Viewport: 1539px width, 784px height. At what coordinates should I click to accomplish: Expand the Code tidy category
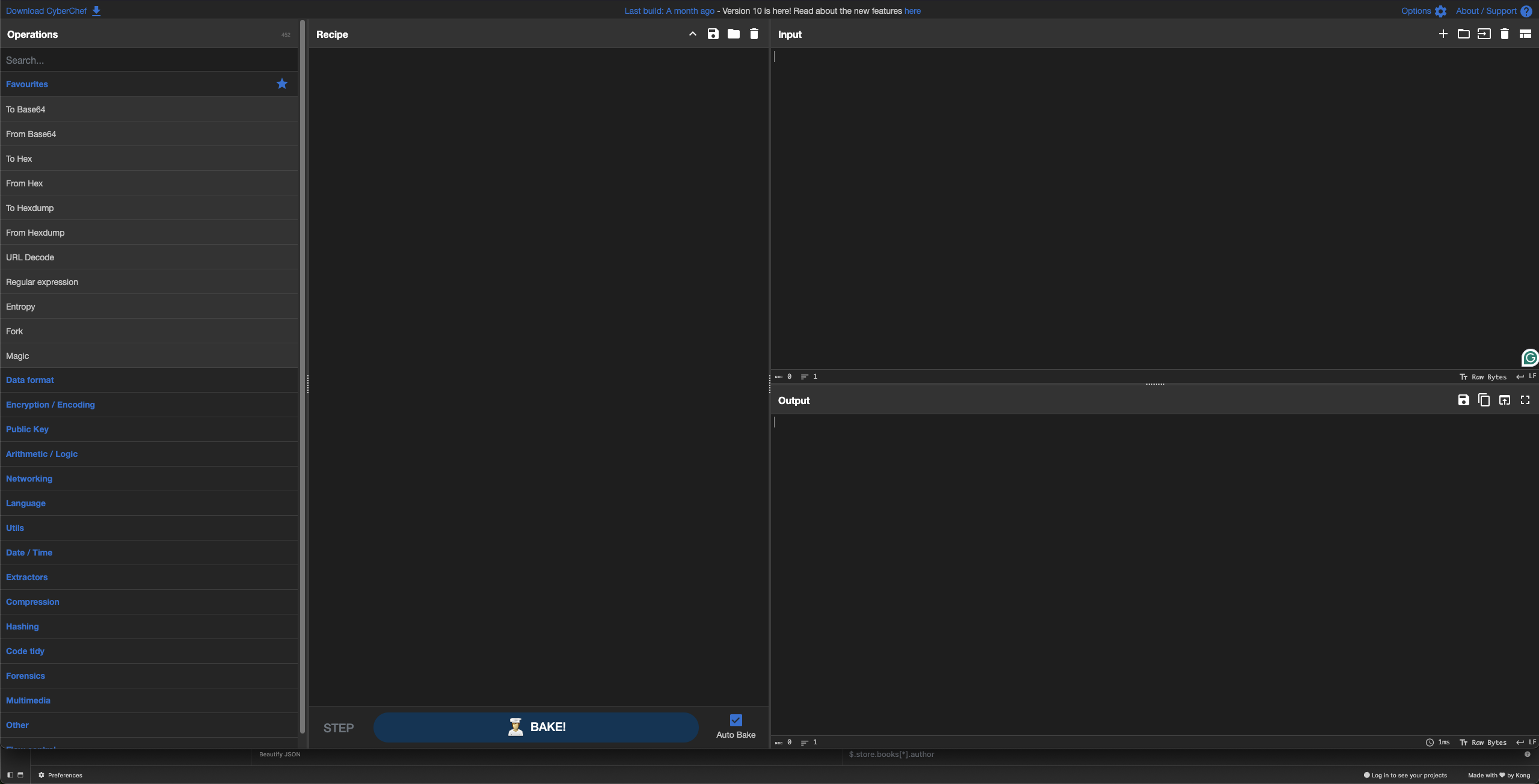click(x=149, y=651)
